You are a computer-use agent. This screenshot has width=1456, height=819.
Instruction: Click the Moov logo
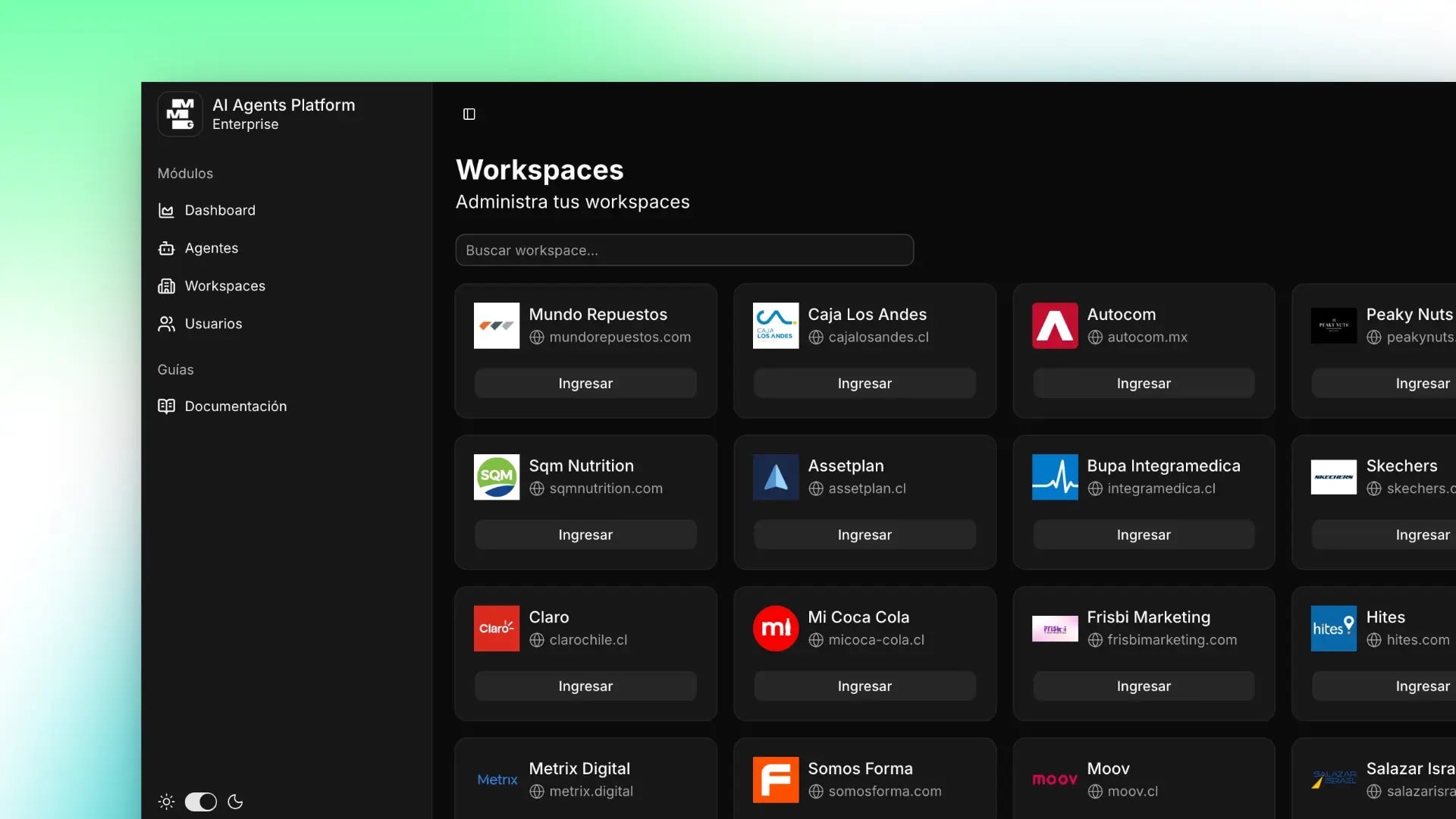coord(1055,780)
